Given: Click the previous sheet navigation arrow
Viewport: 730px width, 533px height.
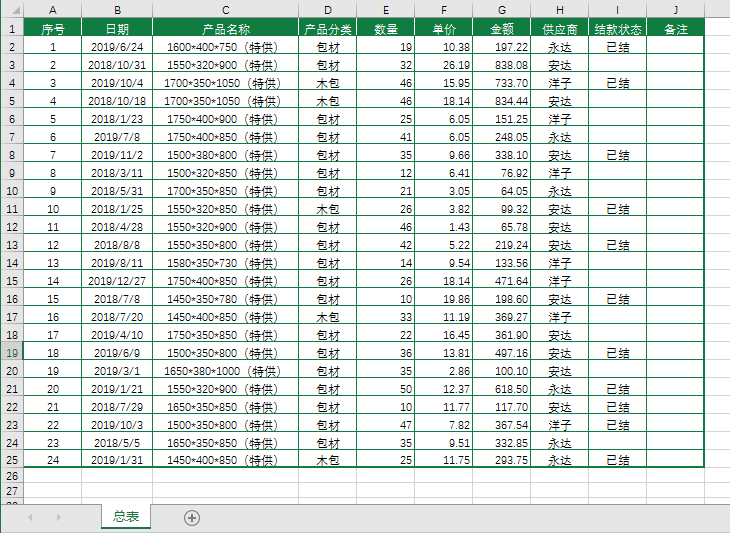Looking at the screenshot, I should pyautogui.click(x=30, y=517).
